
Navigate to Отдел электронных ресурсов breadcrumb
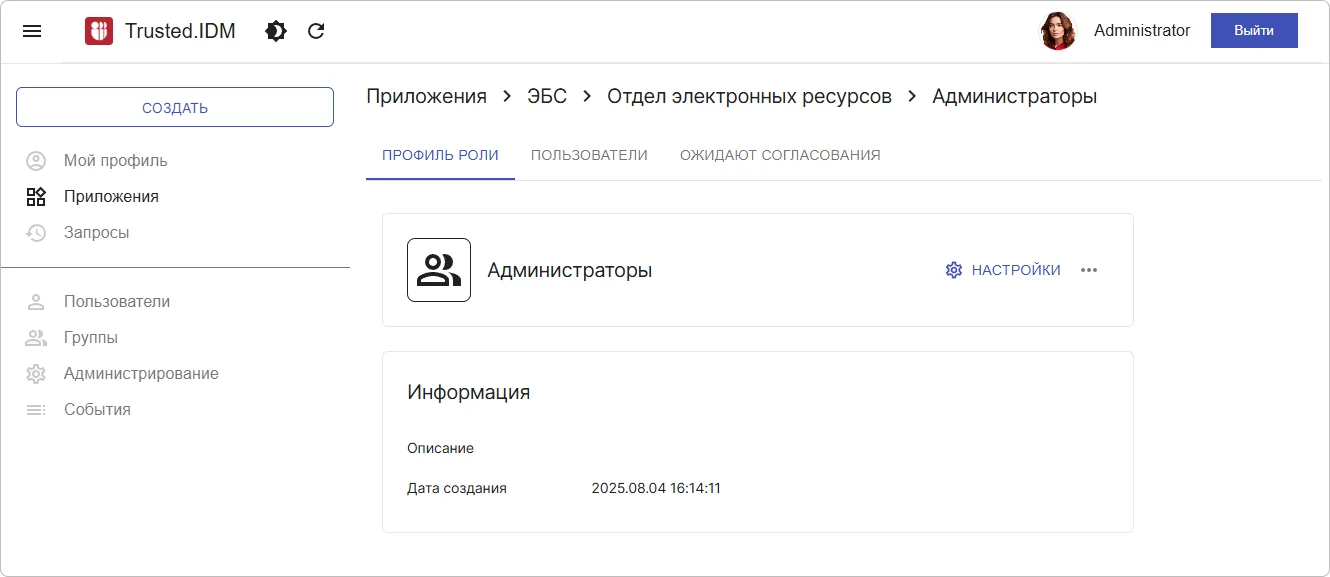tap(749, 97)
